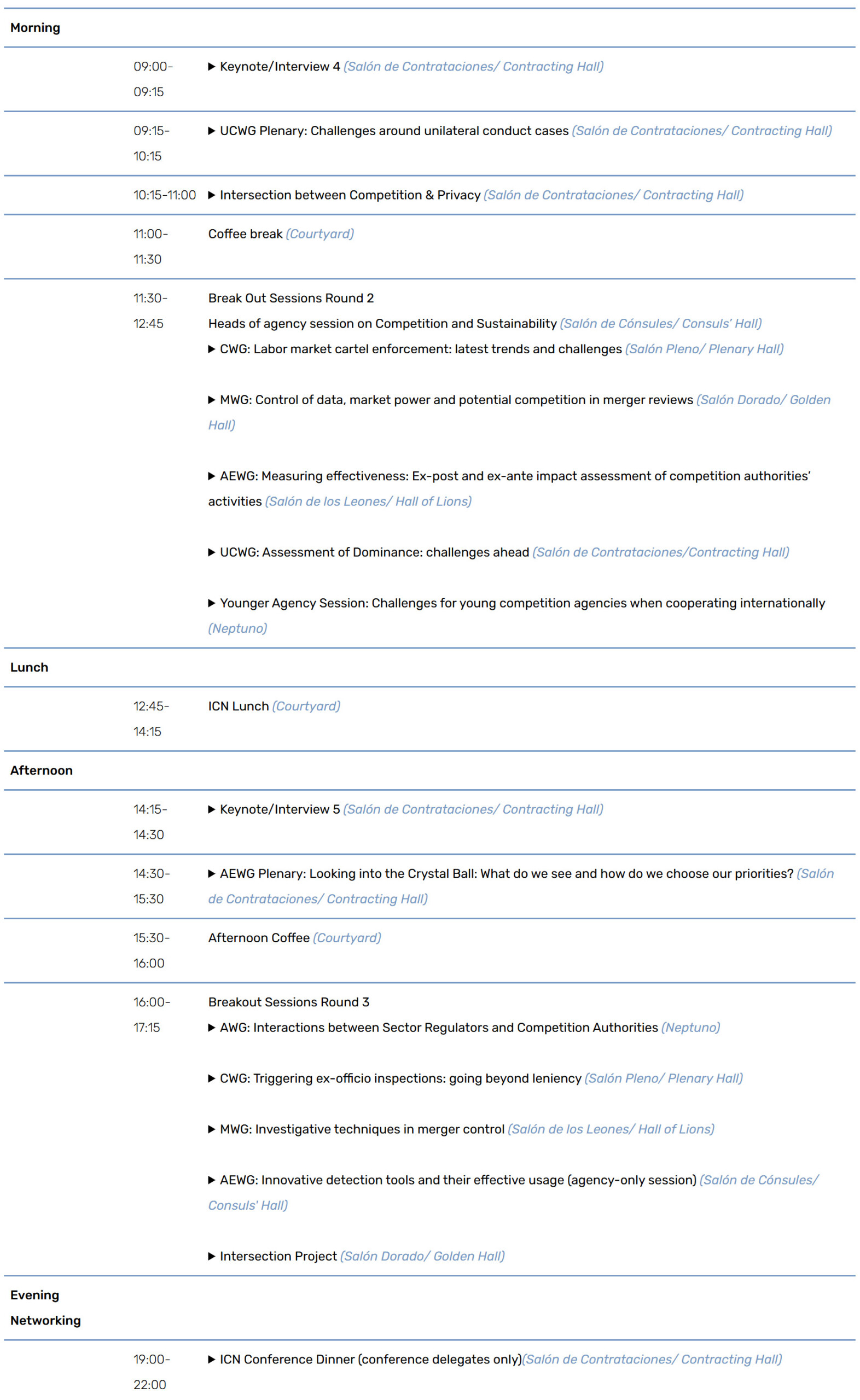Click the Afternoon Coffee entry
Image resolution: width=860 pixels, height=1400 pixels.
click(259, 938)
